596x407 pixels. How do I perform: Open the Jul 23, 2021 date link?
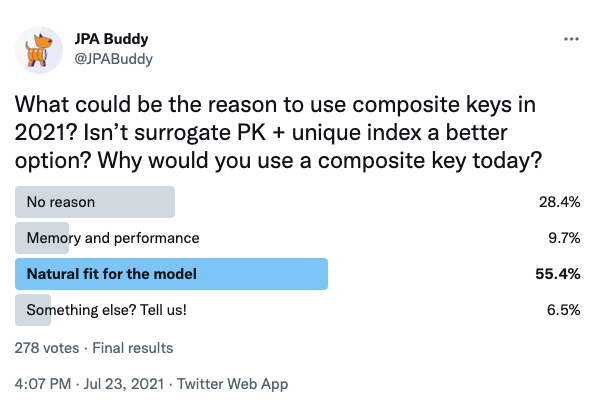click(124, 384)
